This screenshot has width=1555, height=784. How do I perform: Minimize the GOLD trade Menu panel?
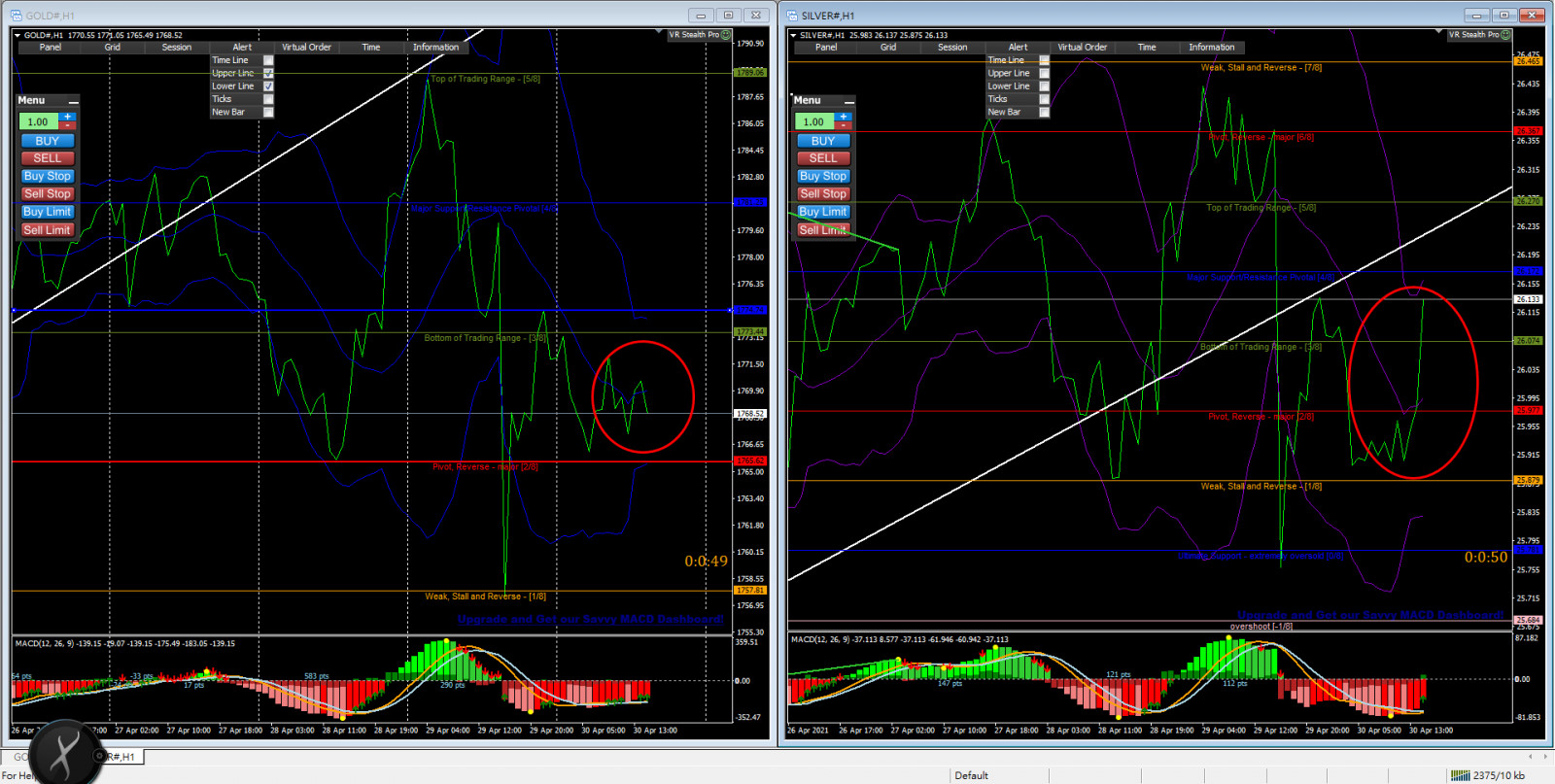74,101
